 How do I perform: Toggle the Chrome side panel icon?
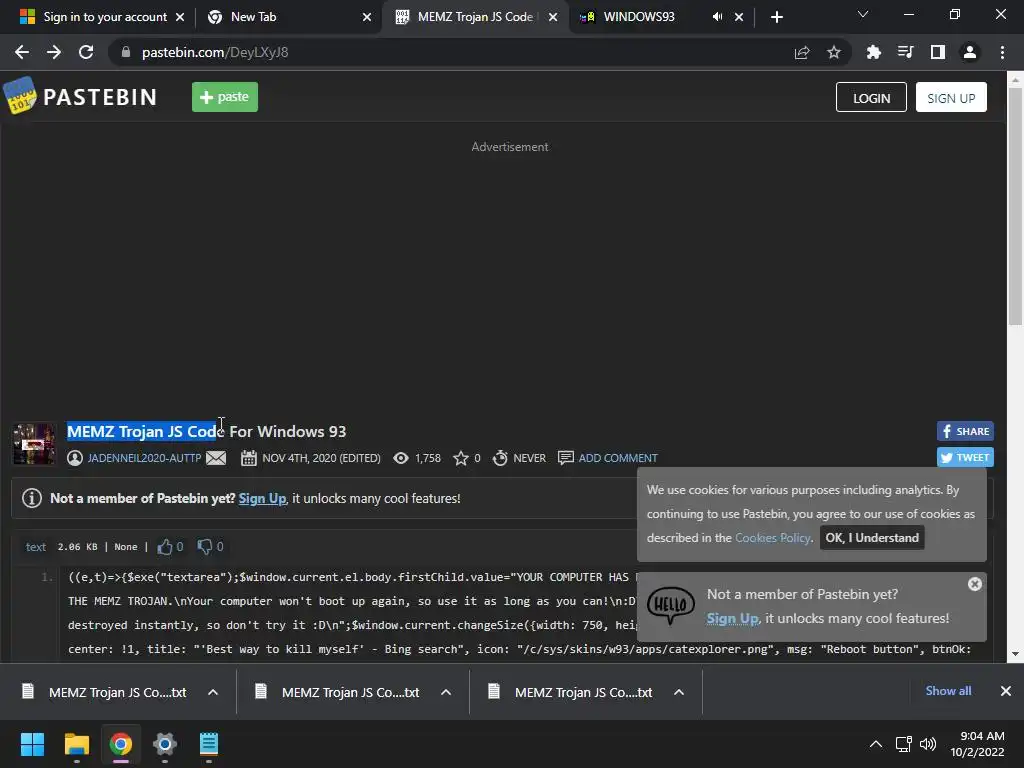click(938, 52)
